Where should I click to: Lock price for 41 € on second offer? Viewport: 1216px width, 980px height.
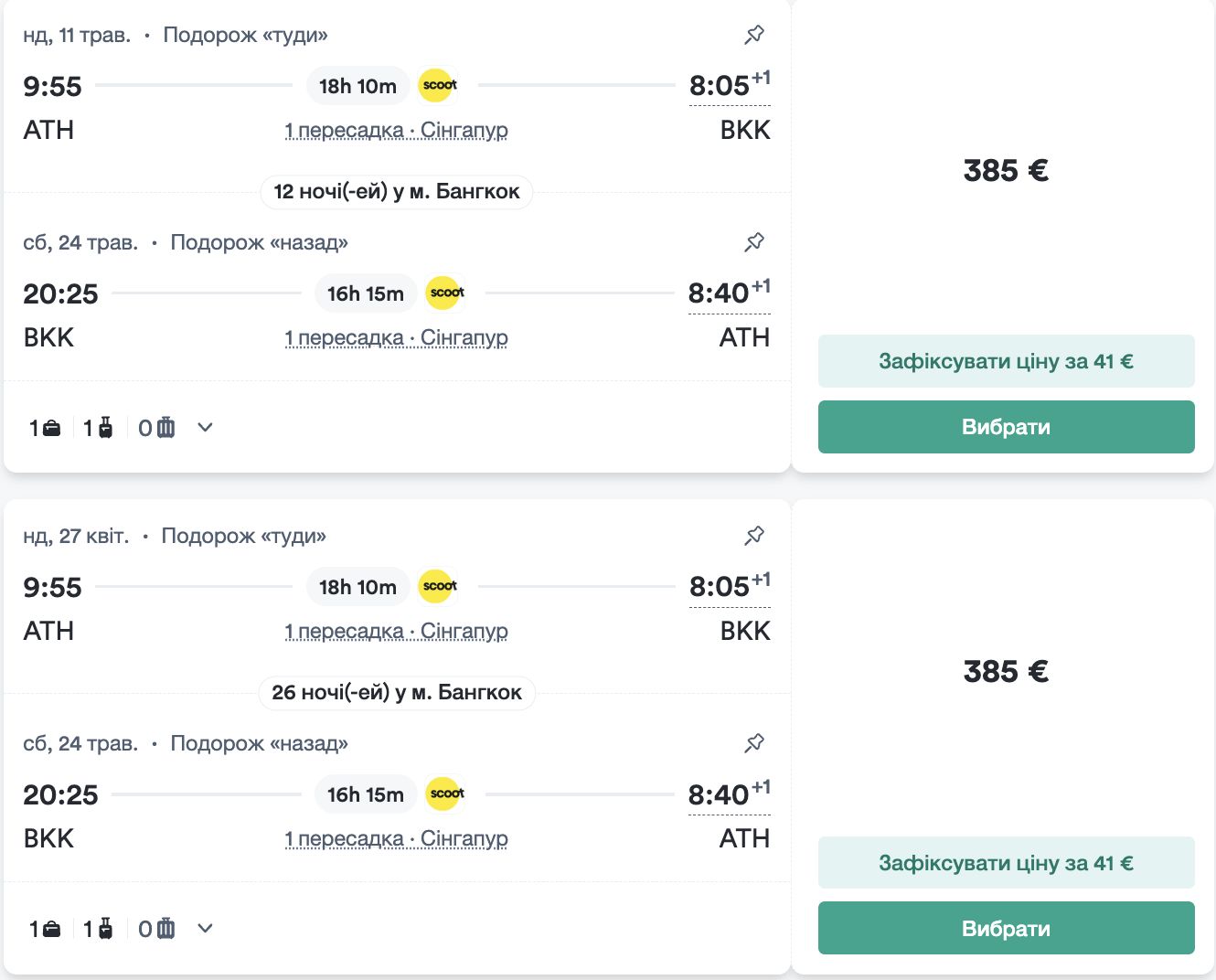1006,863
